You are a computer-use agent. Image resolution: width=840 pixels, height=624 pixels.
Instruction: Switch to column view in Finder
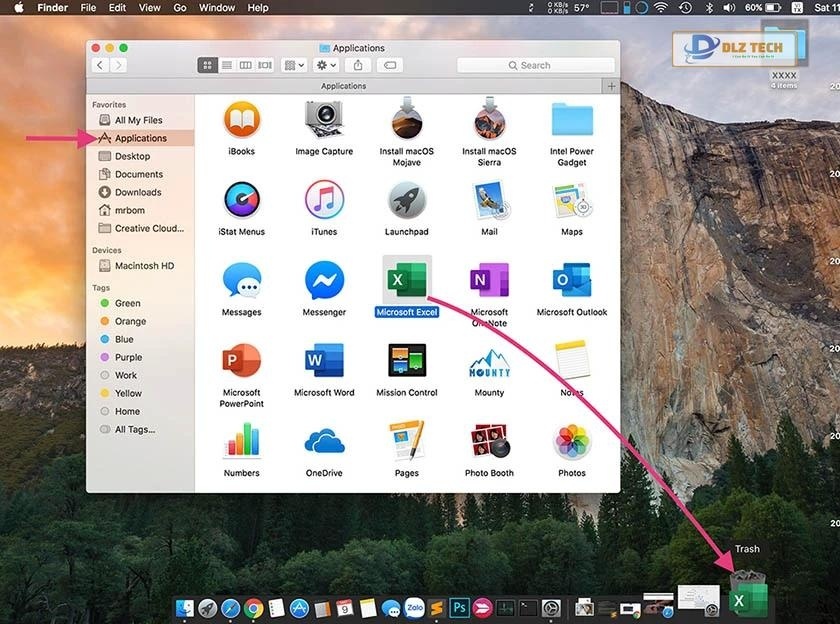(x=245, y=64)
